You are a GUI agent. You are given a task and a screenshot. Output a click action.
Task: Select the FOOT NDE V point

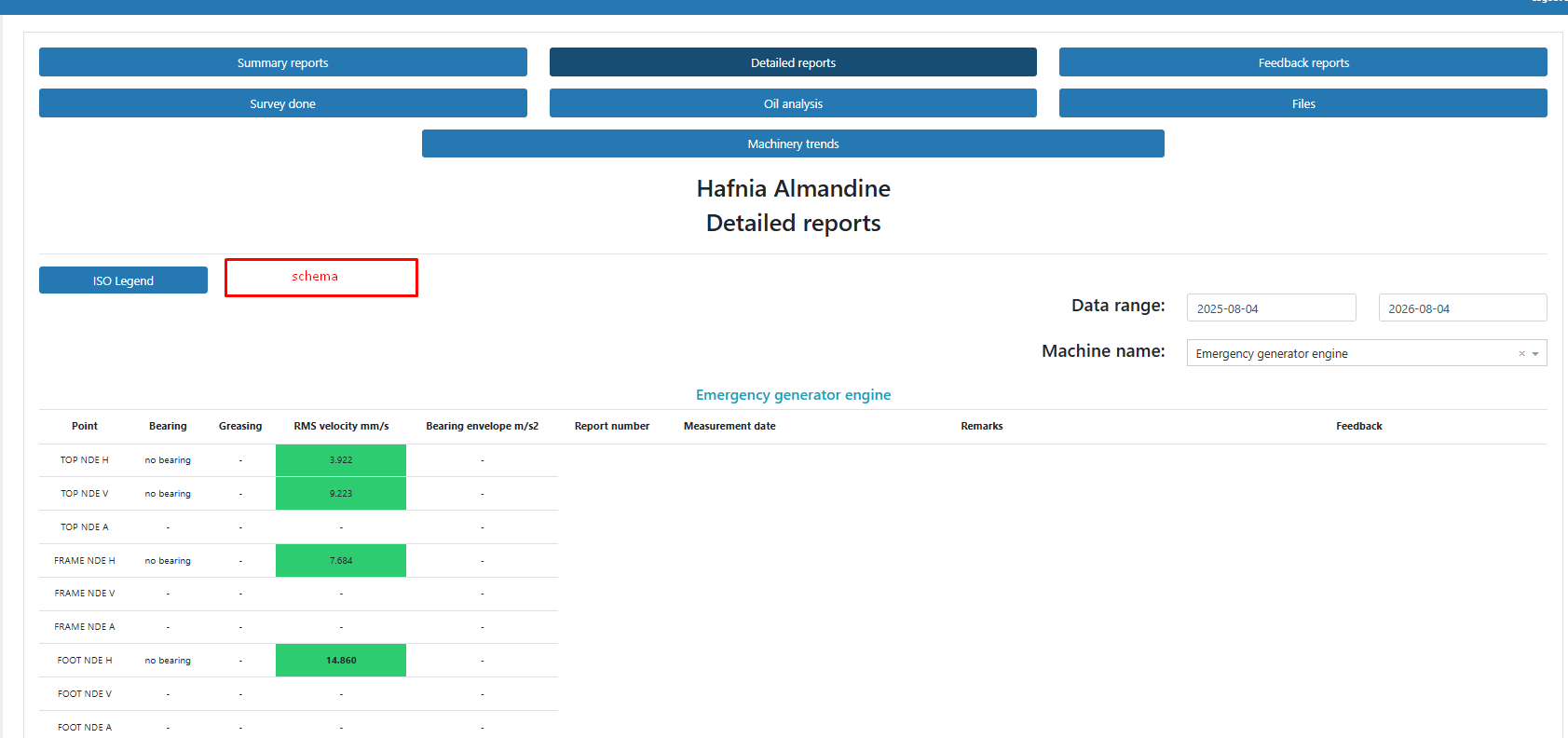coord(85,694)
